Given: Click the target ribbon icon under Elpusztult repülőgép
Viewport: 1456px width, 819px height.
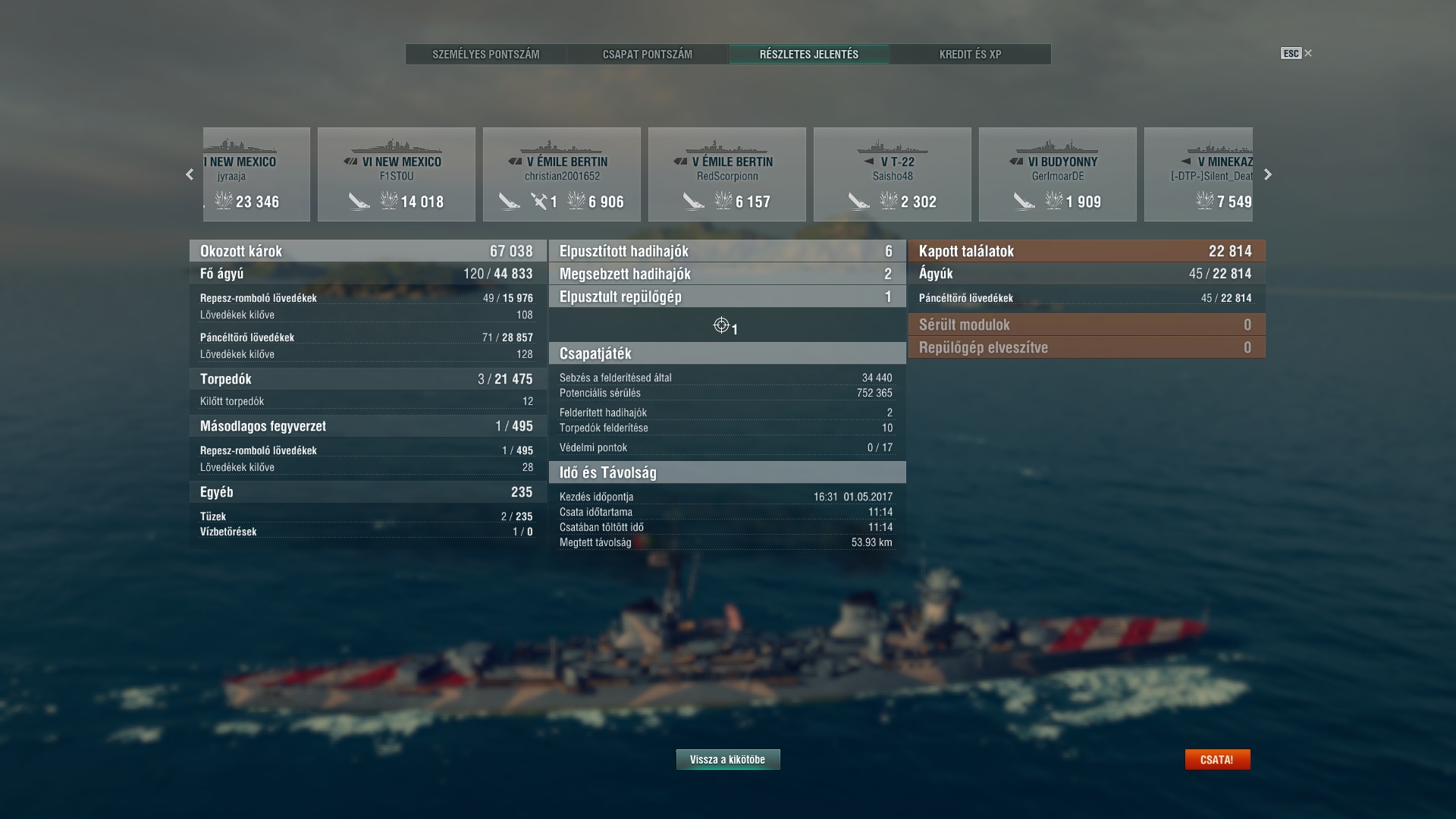Looking at the screenshot, I should [x=721, y=325].
